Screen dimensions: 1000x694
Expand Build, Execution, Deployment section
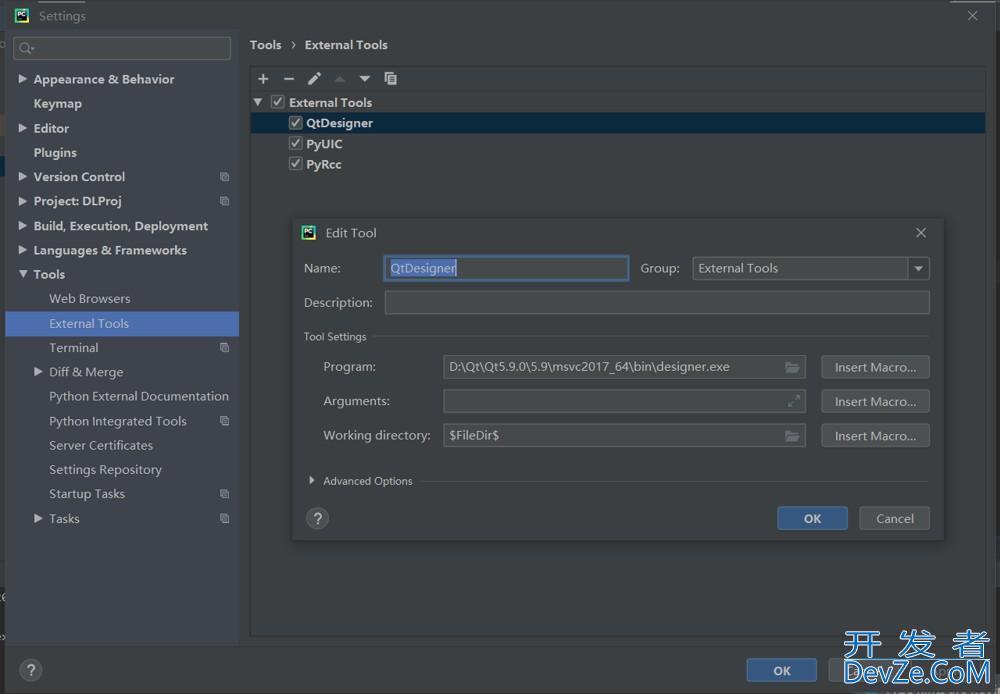(x=22, y=225)
